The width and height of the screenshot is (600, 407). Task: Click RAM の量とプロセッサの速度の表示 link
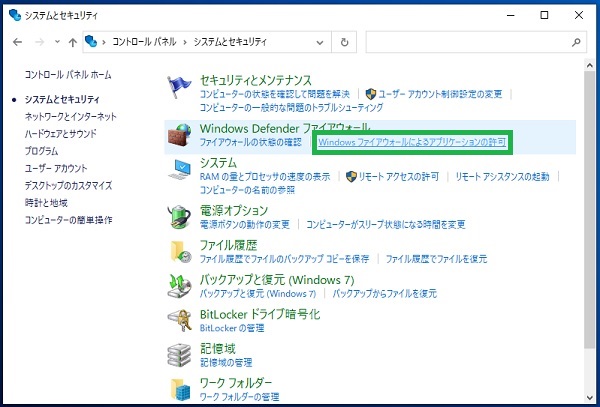(265, 177)
